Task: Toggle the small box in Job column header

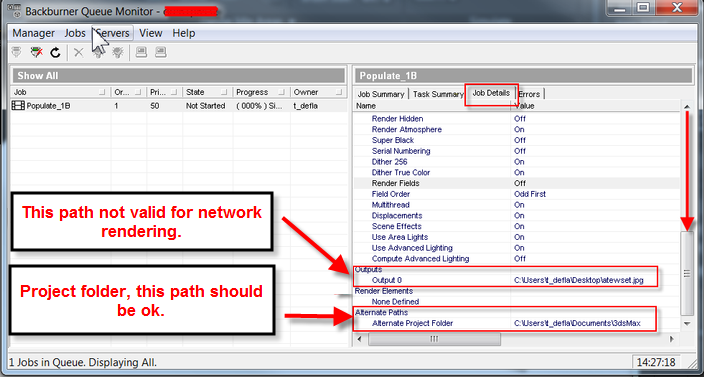Action: (x=102, y=92)
